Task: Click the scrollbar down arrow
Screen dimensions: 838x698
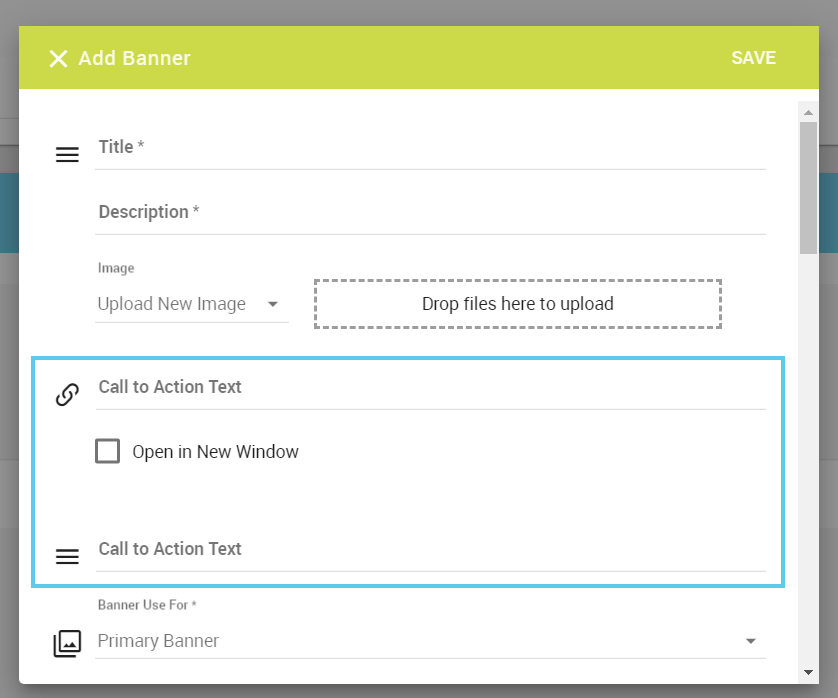Action: 808,672
